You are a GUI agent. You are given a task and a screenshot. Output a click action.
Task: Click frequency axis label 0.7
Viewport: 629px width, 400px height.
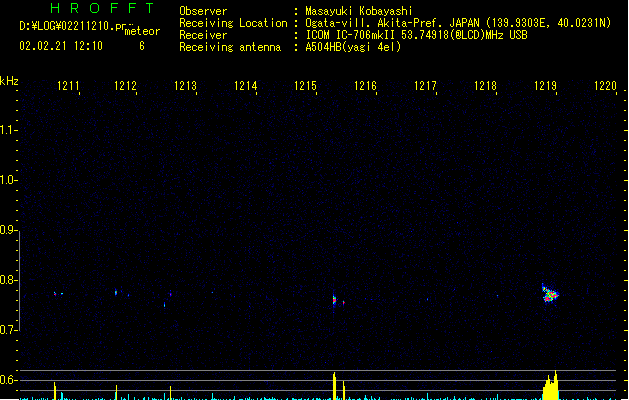[x=8, y=330]
